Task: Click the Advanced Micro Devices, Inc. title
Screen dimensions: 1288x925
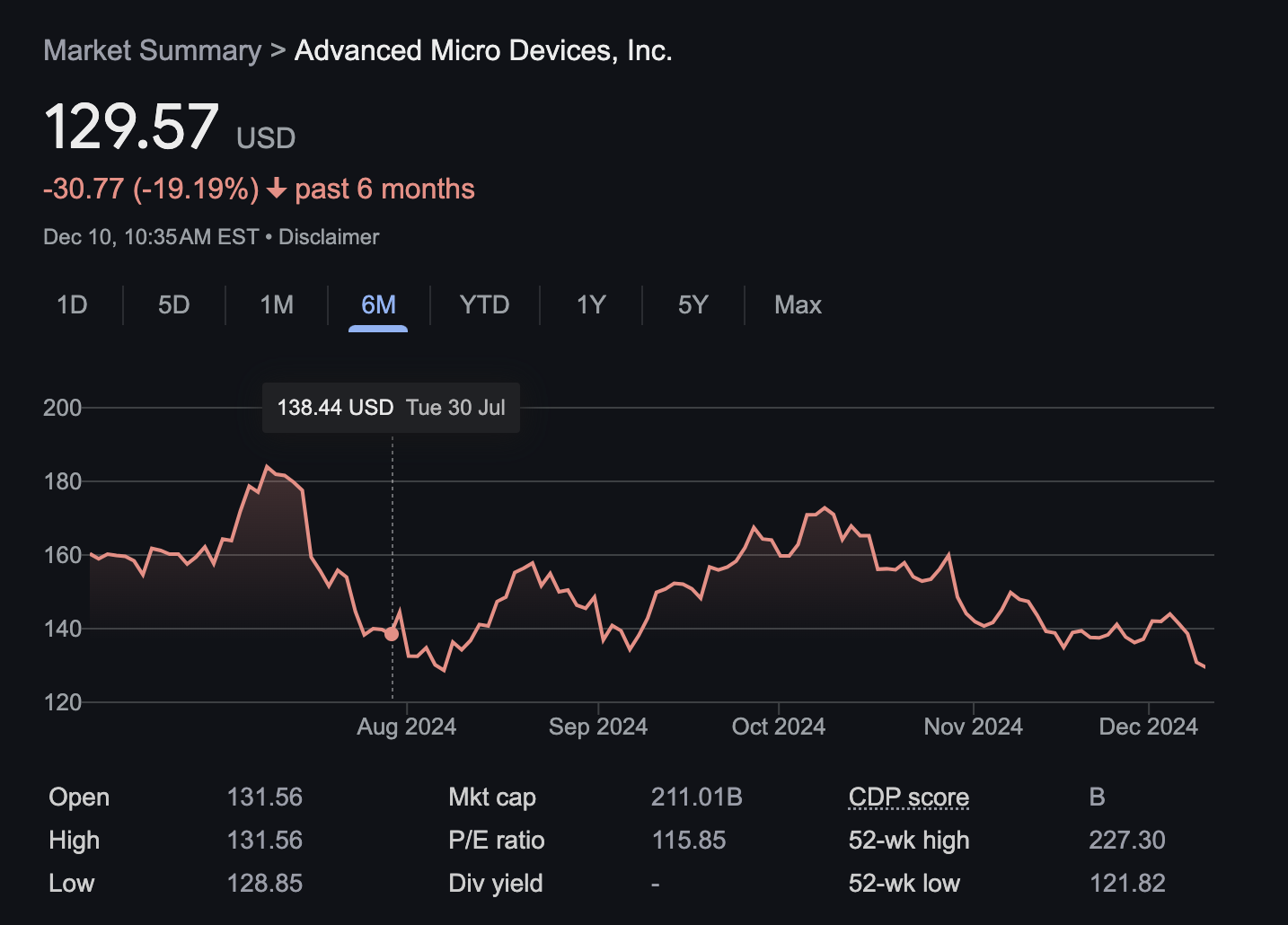Action: 483,51
